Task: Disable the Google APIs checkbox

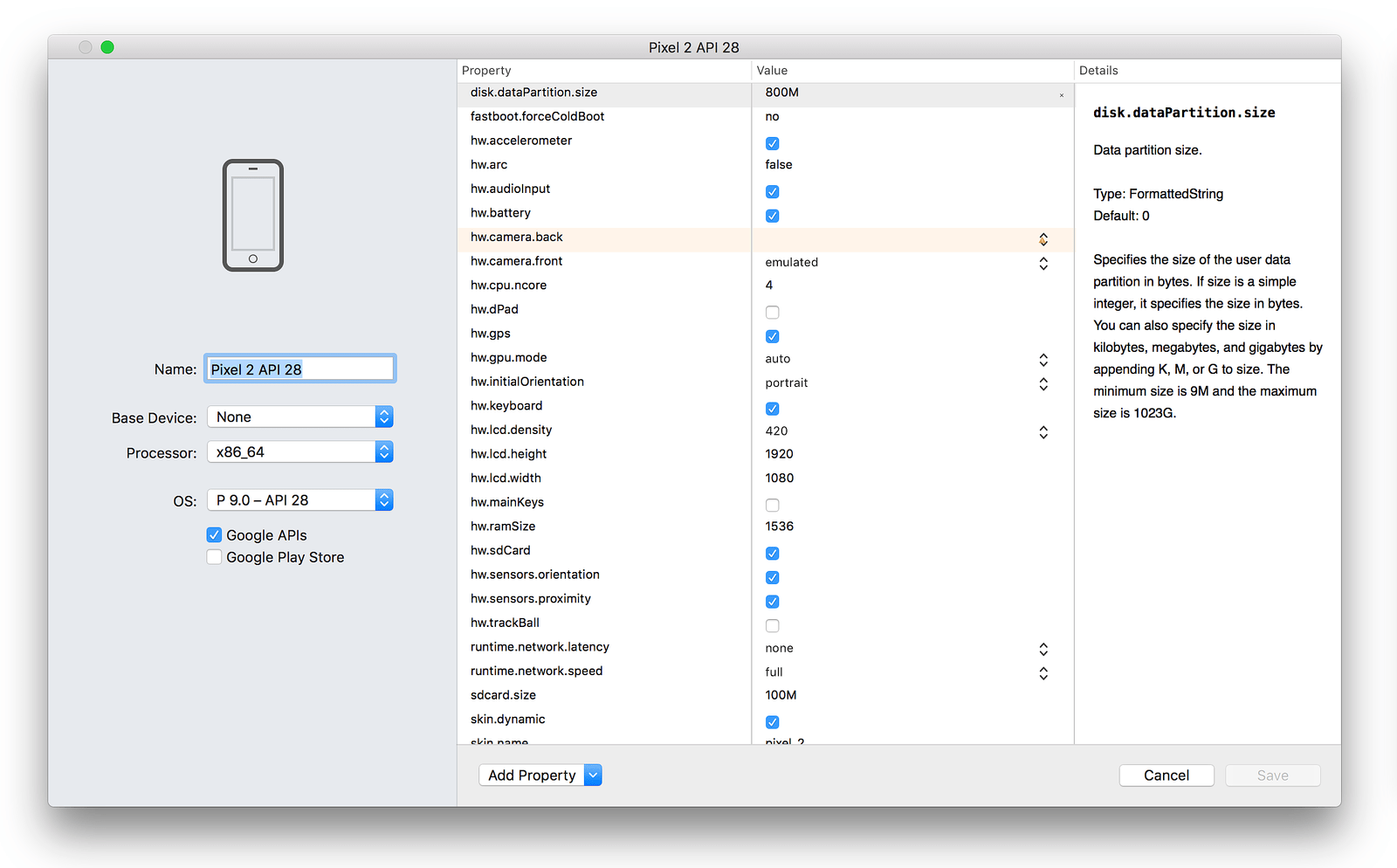Action: click(x=214, y=534)
